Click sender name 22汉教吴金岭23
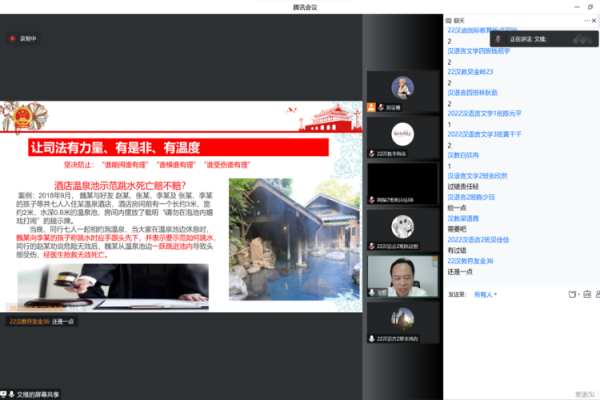Image resolution: width=600 pixels, height=400 pixels. pos(470,72)
